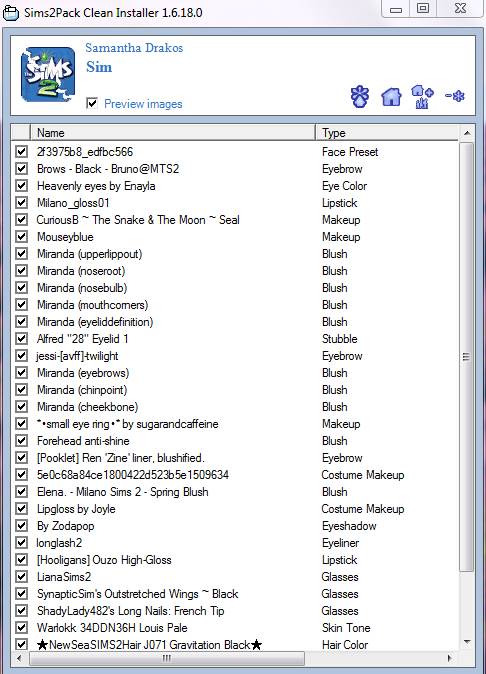This screenshot has width=486, height=674.
Task: Select small eye ring by sugarandcaffeine row
Action: pos(235,424)
